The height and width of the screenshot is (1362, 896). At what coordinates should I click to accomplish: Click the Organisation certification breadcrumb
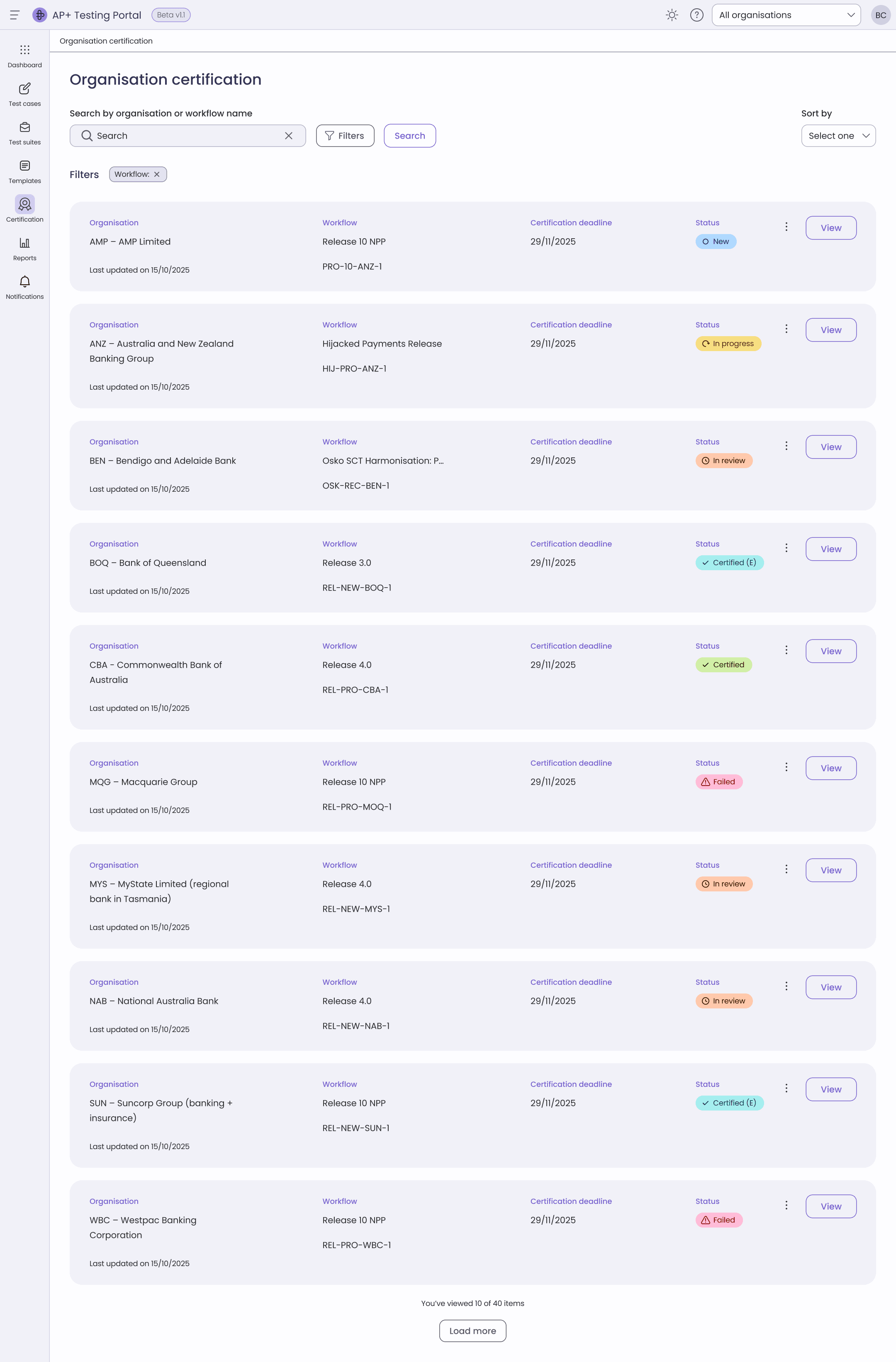pyautogui.click(x=106, y=41)
